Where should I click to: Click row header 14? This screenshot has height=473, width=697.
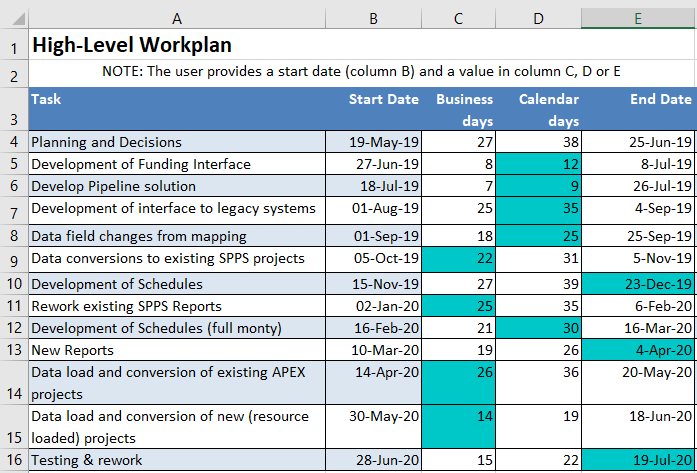[x=14, y=383]
